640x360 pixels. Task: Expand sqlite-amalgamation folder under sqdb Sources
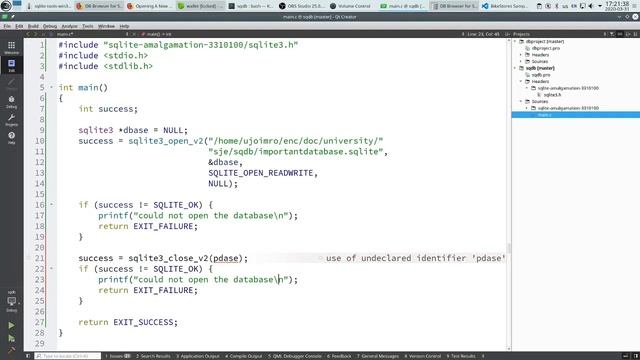(x=527, y=108)
